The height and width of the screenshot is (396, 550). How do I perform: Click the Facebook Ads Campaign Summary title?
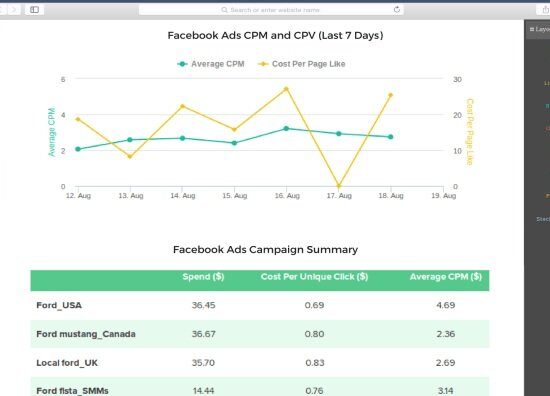(x=266, y=249)
